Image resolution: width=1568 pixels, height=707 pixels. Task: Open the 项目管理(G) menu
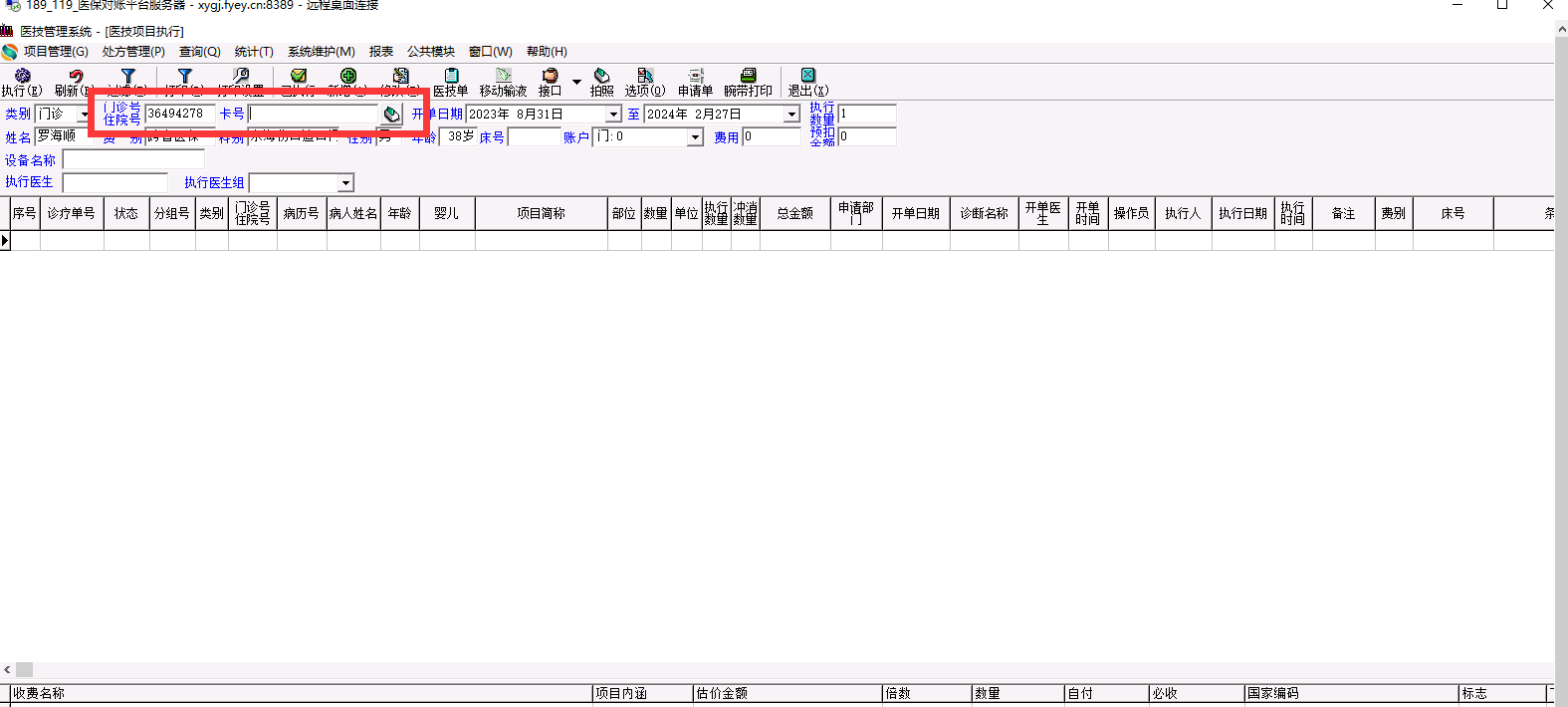point(56,52)
